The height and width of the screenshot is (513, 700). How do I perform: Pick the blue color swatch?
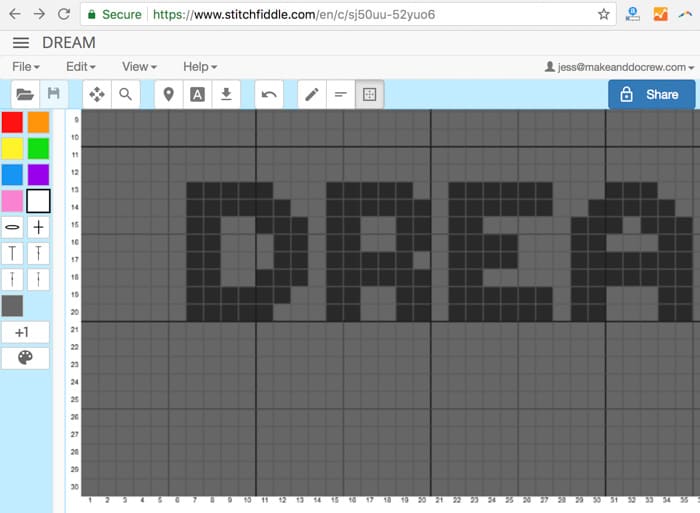[x=12, y=175]
